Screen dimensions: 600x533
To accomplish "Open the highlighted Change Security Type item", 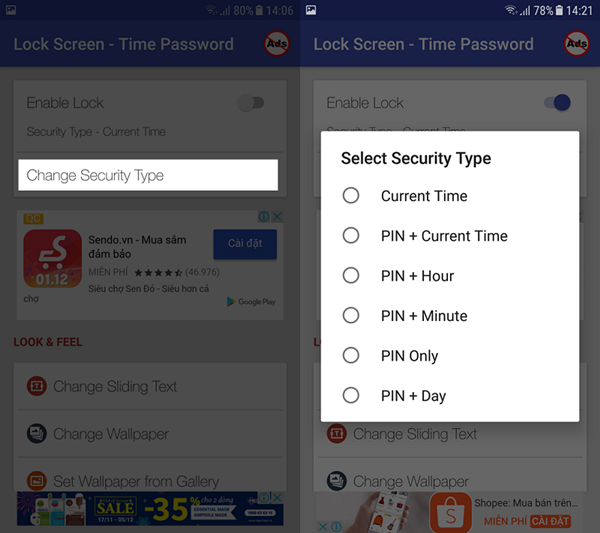I will point(148,175).
